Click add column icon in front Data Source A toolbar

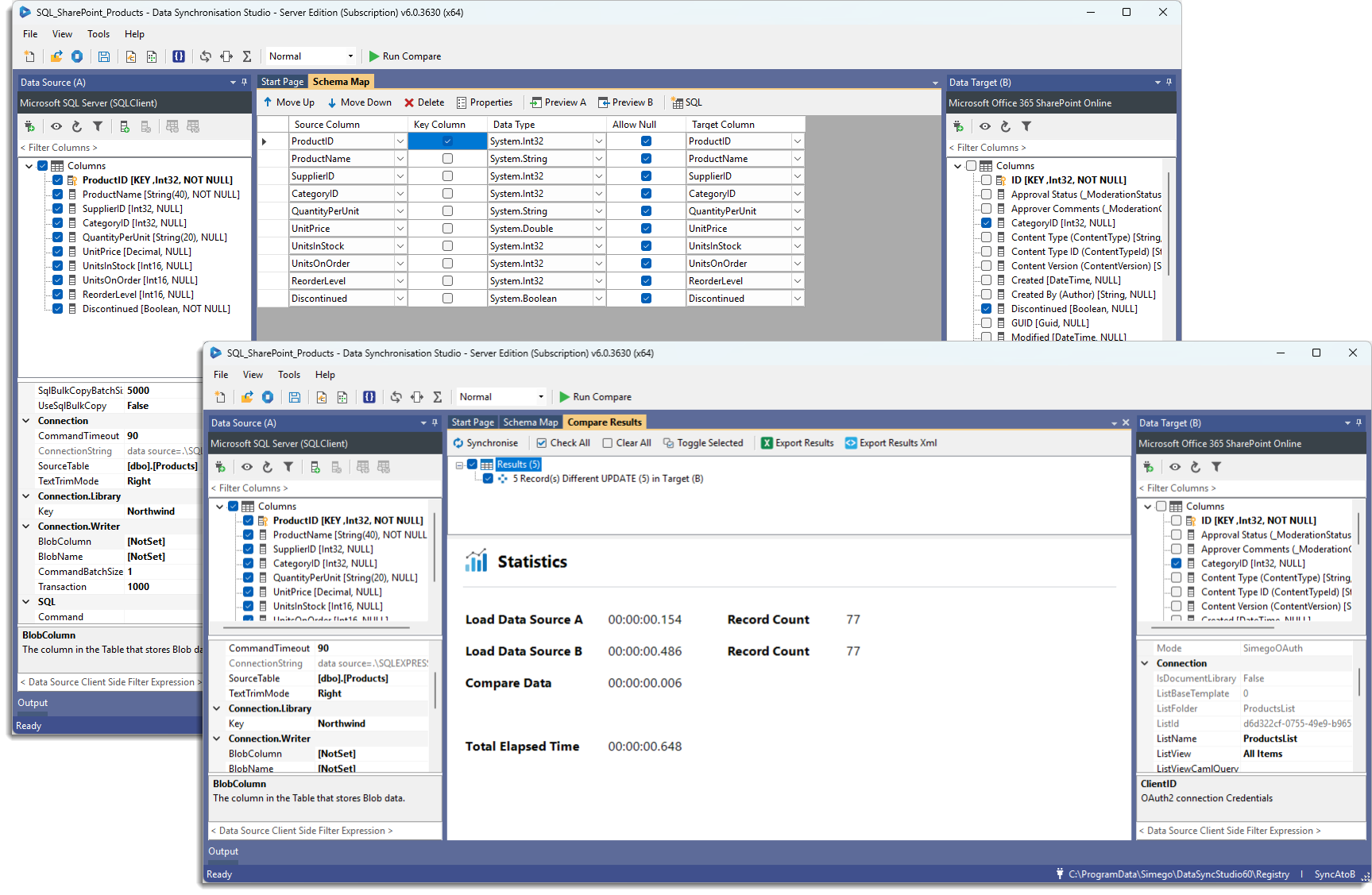pyautogui.click(x=315, y=467)
